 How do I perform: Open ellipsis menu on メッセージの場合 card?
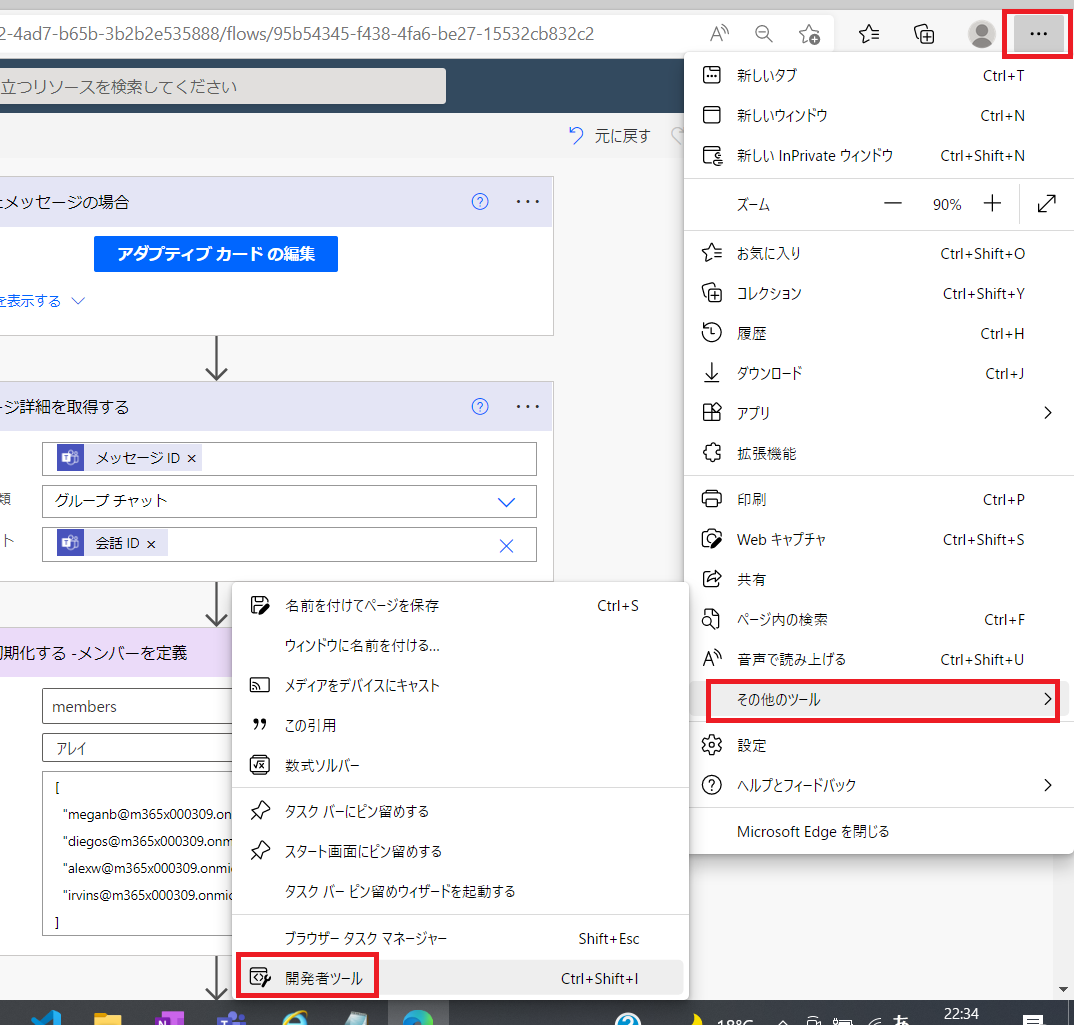pos(527,201)
